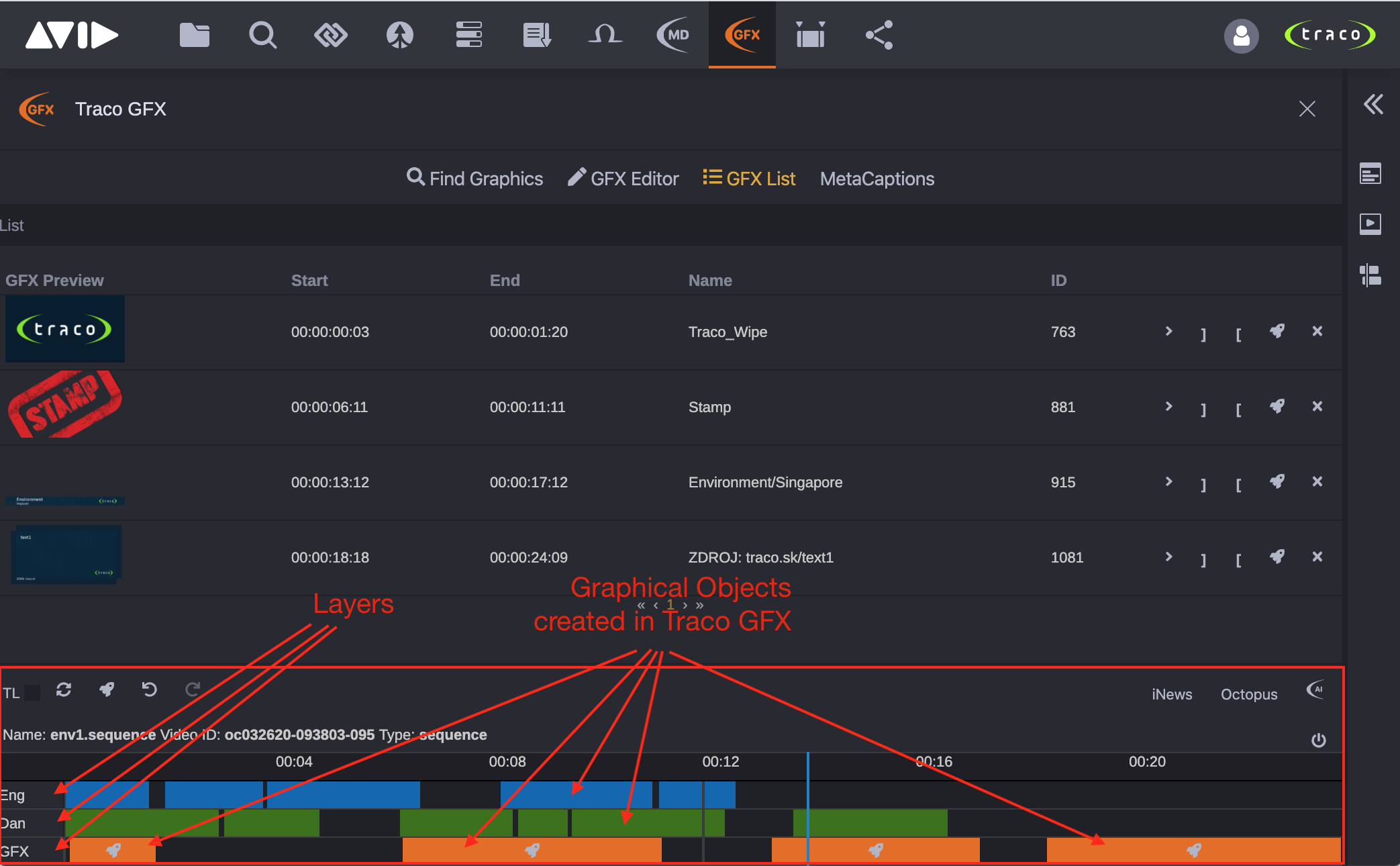Screen dimensions: 1400x866
Task: Open the media player icon in right sidebar
Action: 1370,224
